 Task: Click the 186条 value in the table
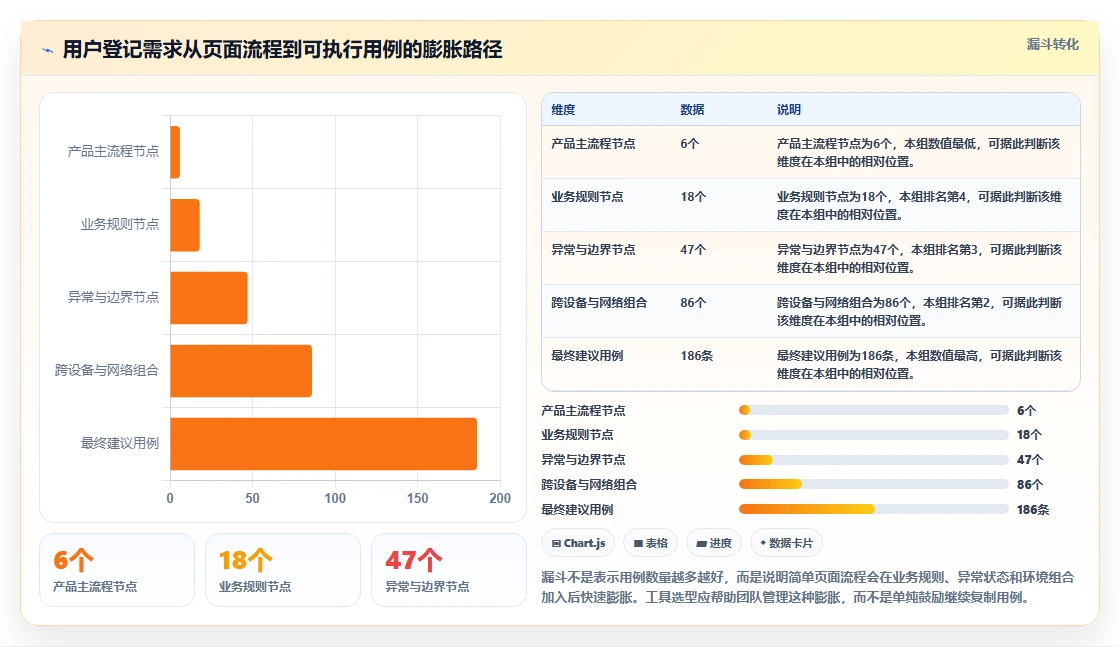tap(696, 355)
